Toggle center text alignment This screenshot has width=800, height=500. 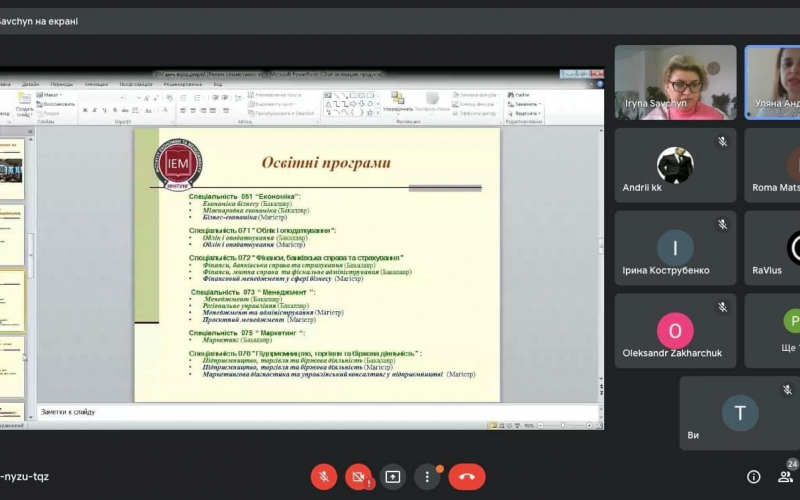click(192, 110)
